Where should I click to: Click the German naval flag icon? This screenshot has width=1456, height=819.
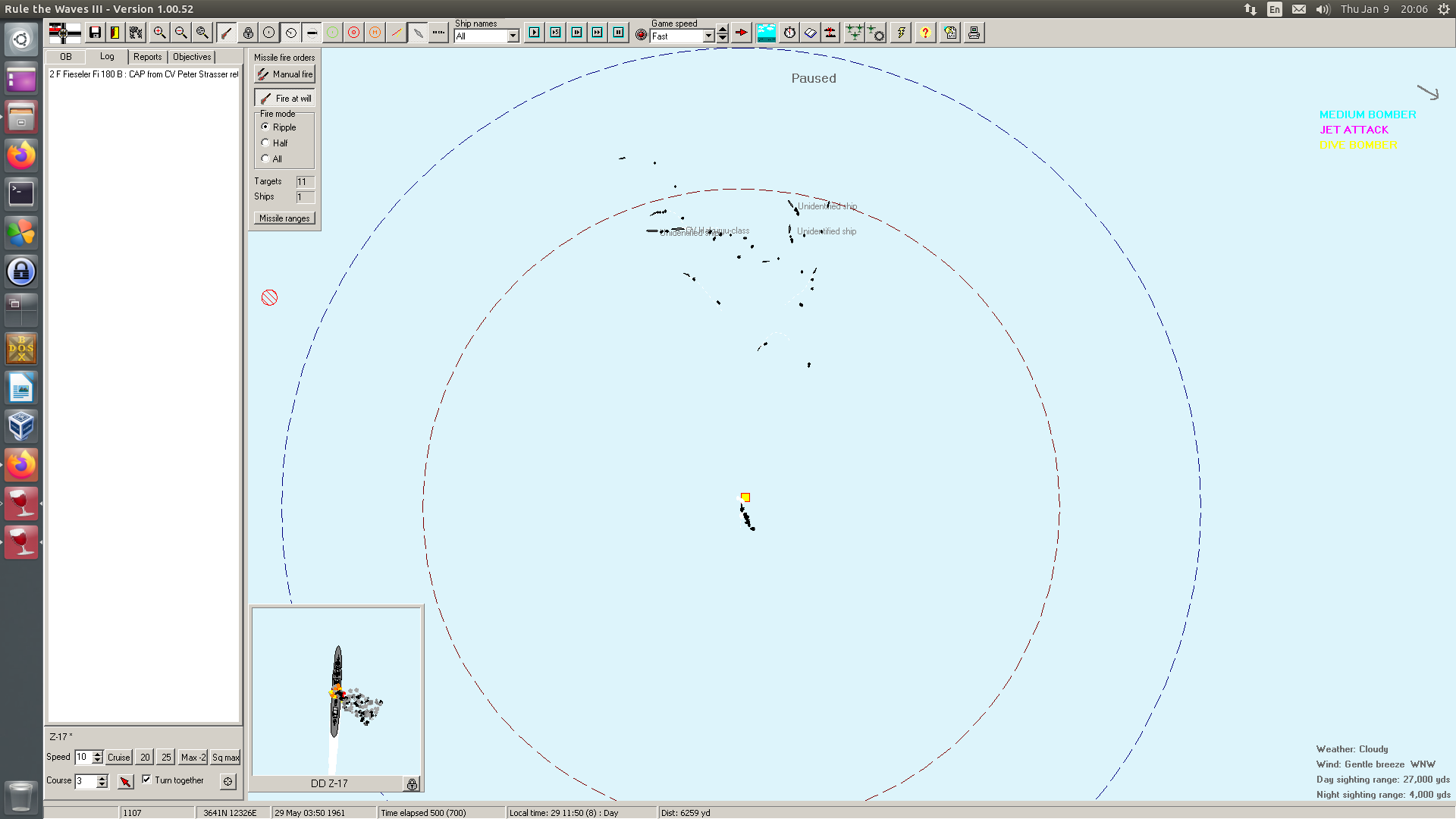64,33
